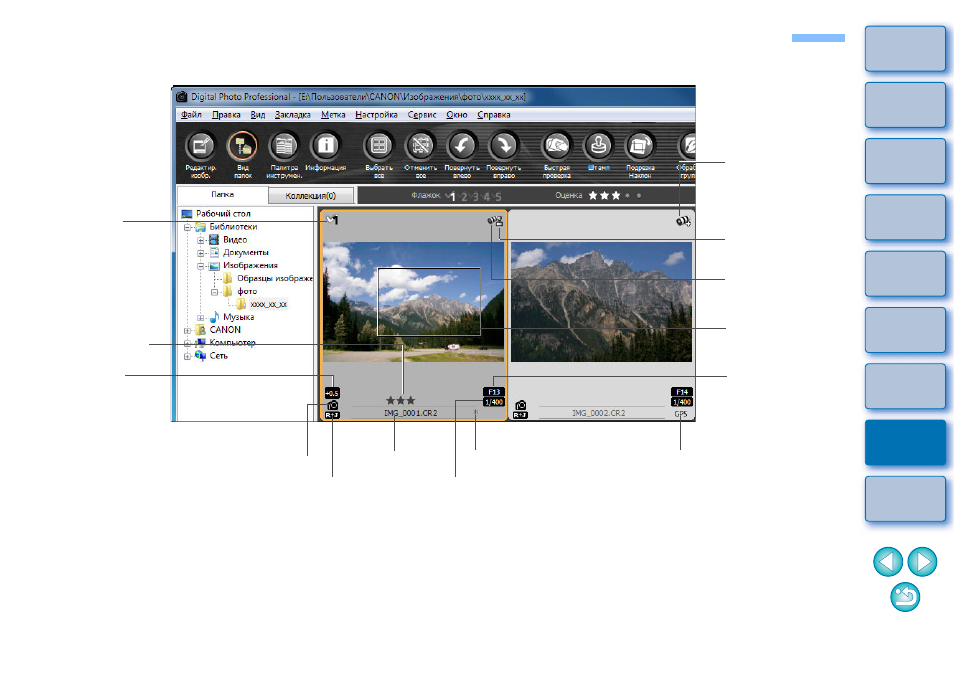
Task: Set rating to one star in Оценка
Action: coord(593,196)
